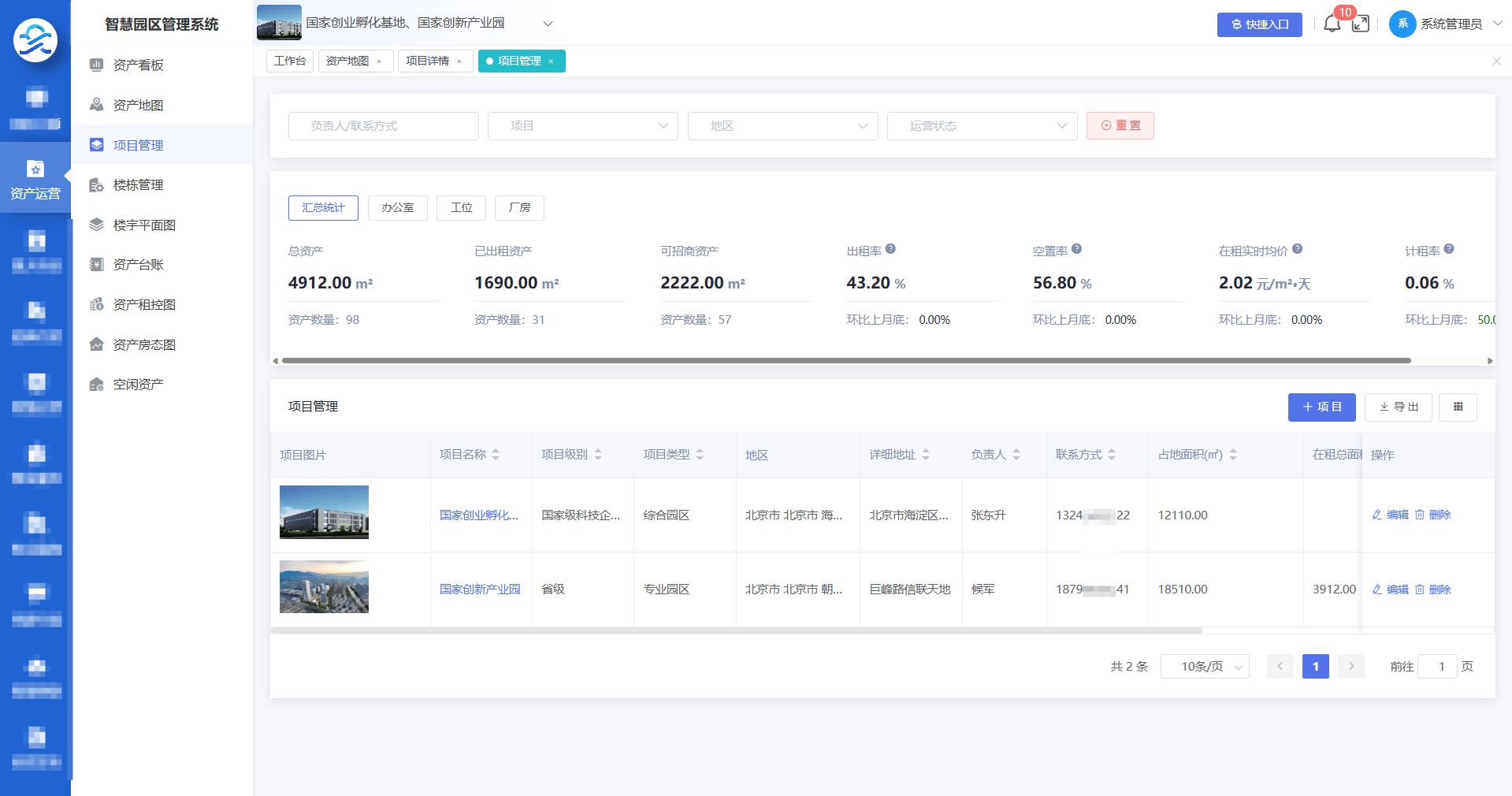Switch statistics to 办公室

[x=397, y=207]
